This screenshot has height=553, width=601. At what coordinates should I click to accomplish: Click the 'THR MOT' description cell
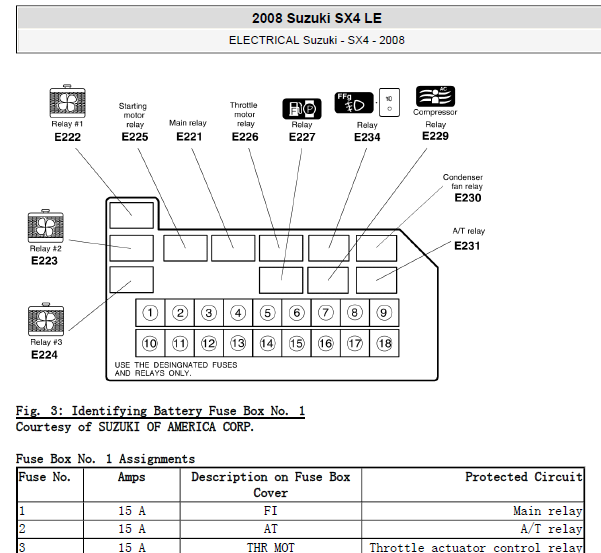[x=271, y=547]
